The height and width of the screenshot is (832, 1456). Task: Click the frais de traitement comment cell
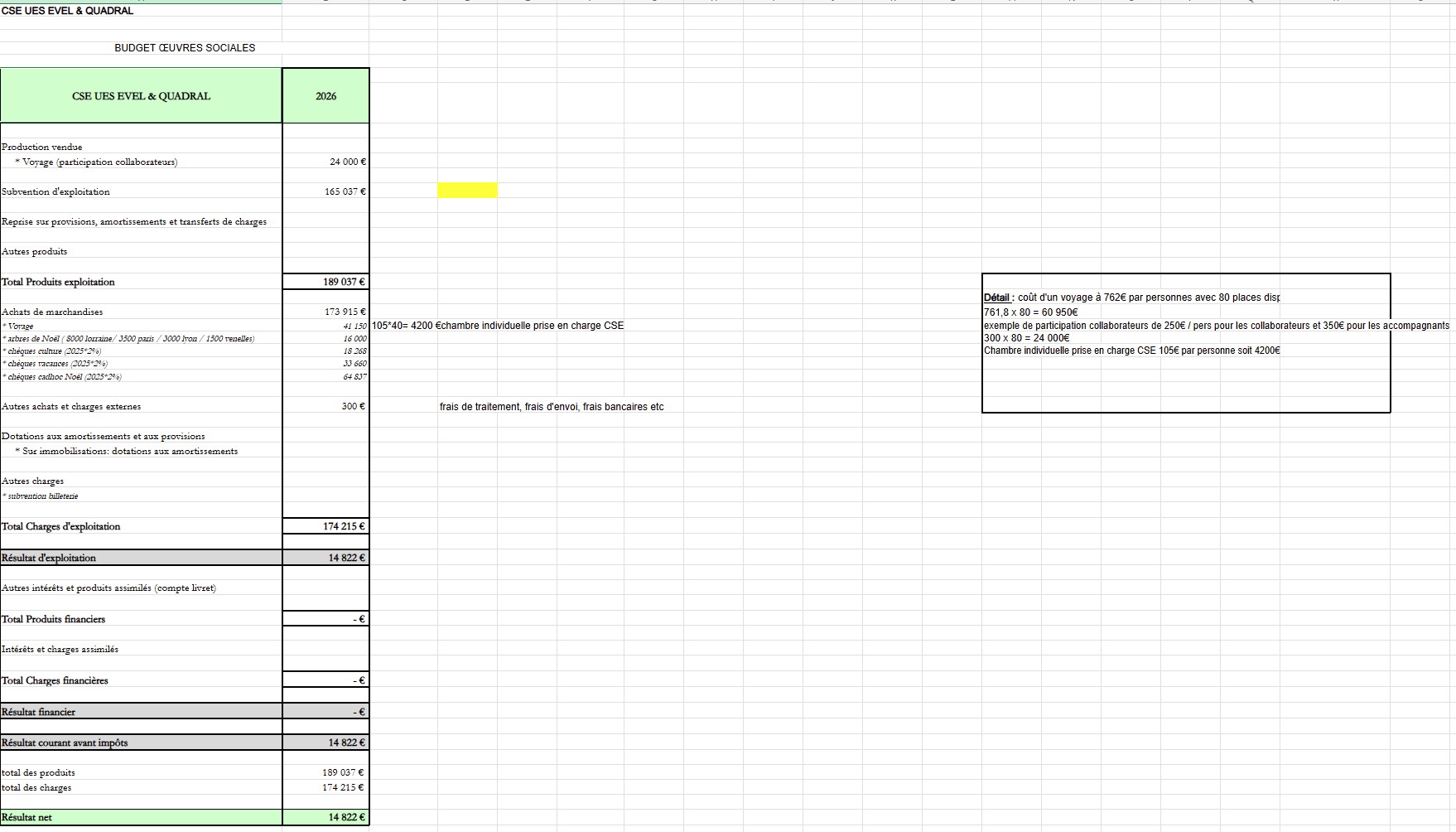[552, 407]
